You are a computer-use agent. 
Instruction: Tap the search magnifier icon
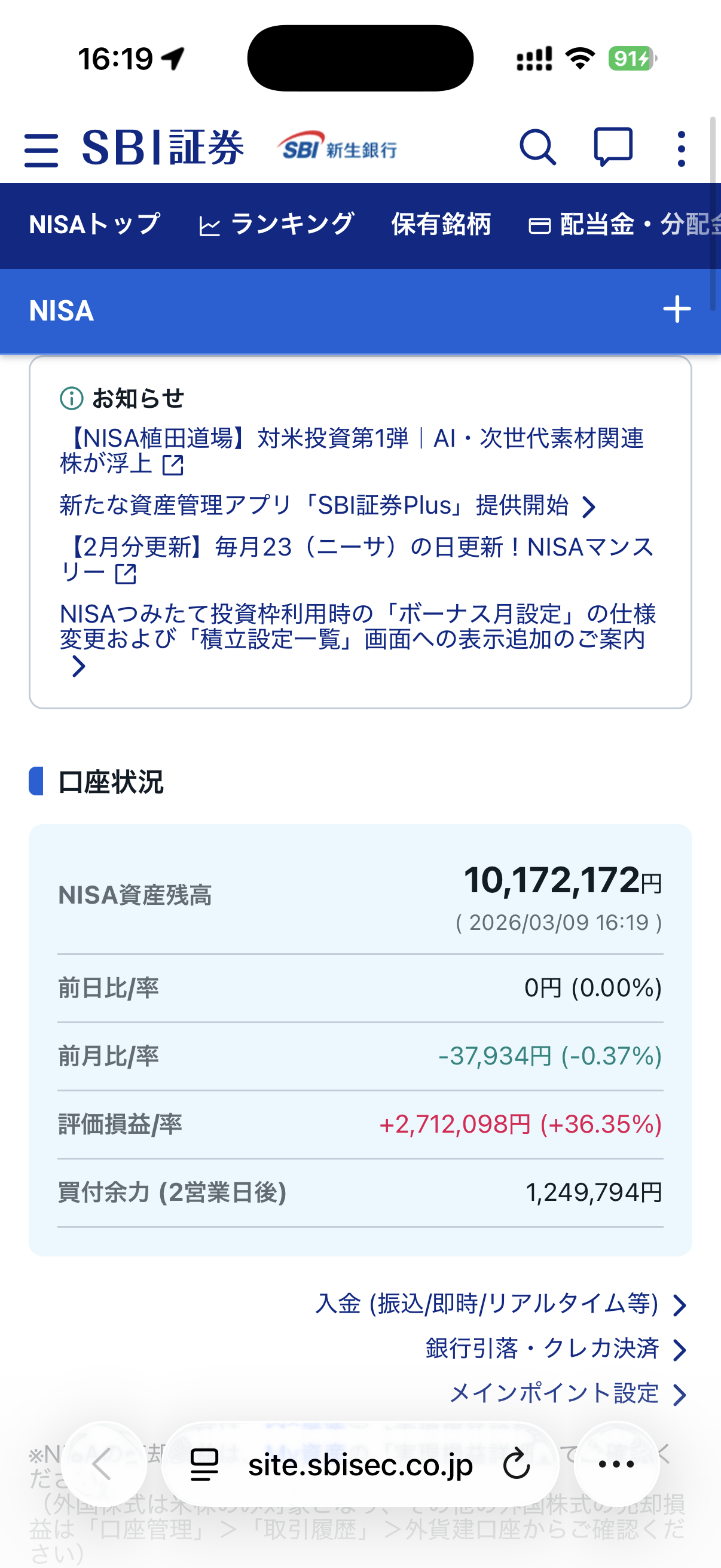coord(537,147)
